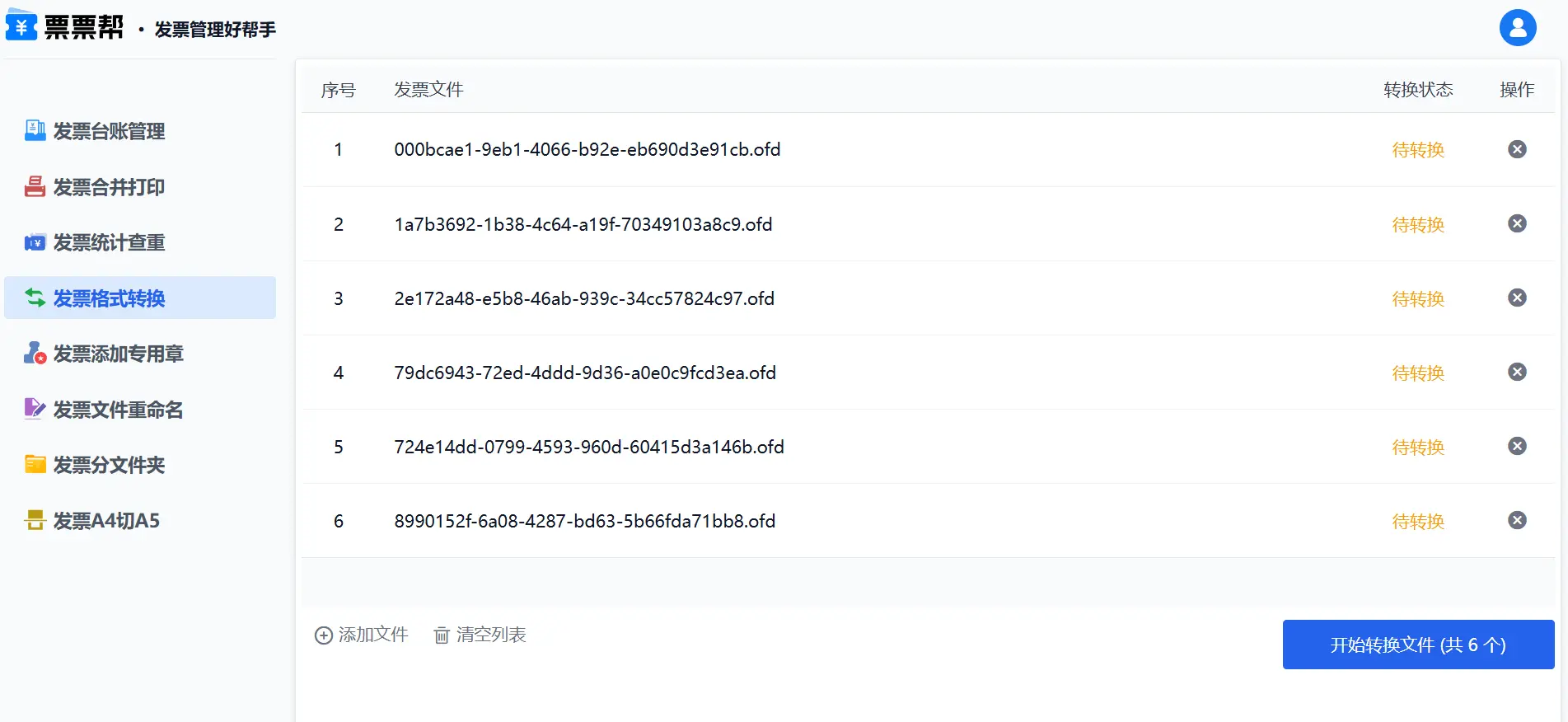Delete the 724e14dd file entry
Screen dimensions: 1568x722
1517,446
